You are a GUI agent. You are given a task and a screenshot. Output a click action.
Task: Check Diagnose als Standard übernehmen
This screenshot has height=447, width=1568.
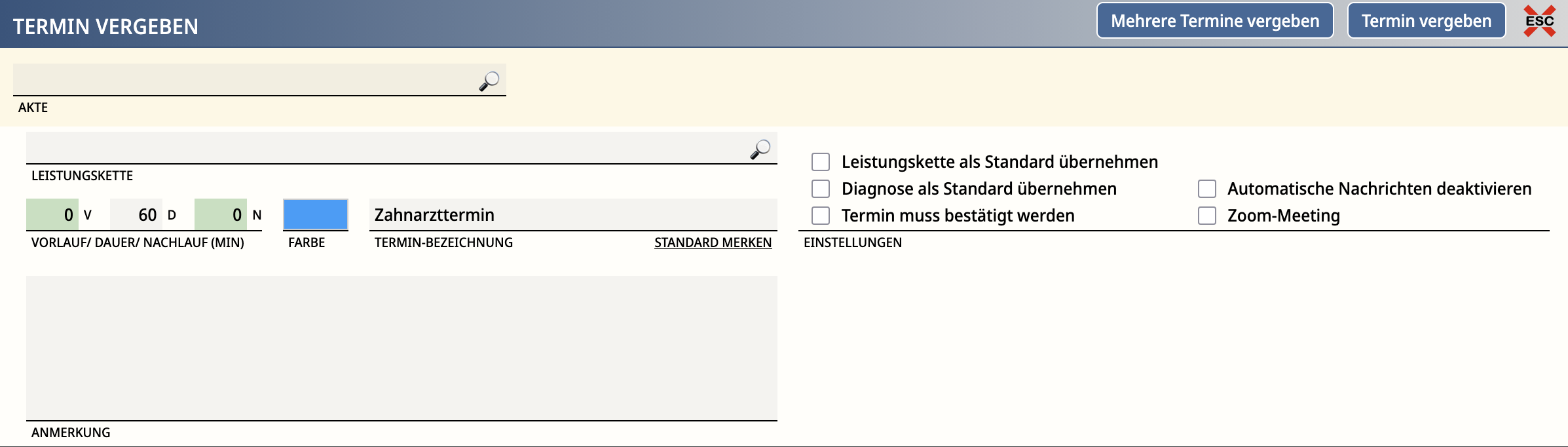click(x=821, y=189)
